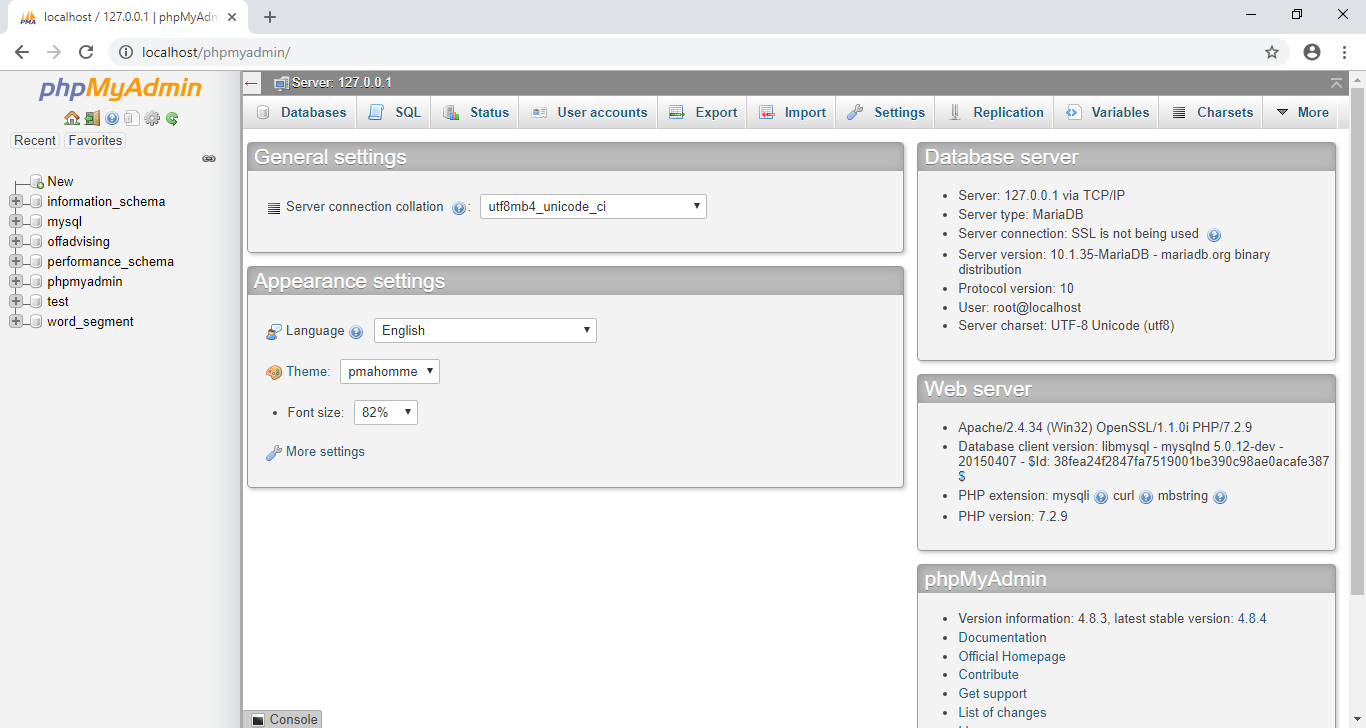Open the Theme dropdown showing pmahomme

tap(390, 371)
